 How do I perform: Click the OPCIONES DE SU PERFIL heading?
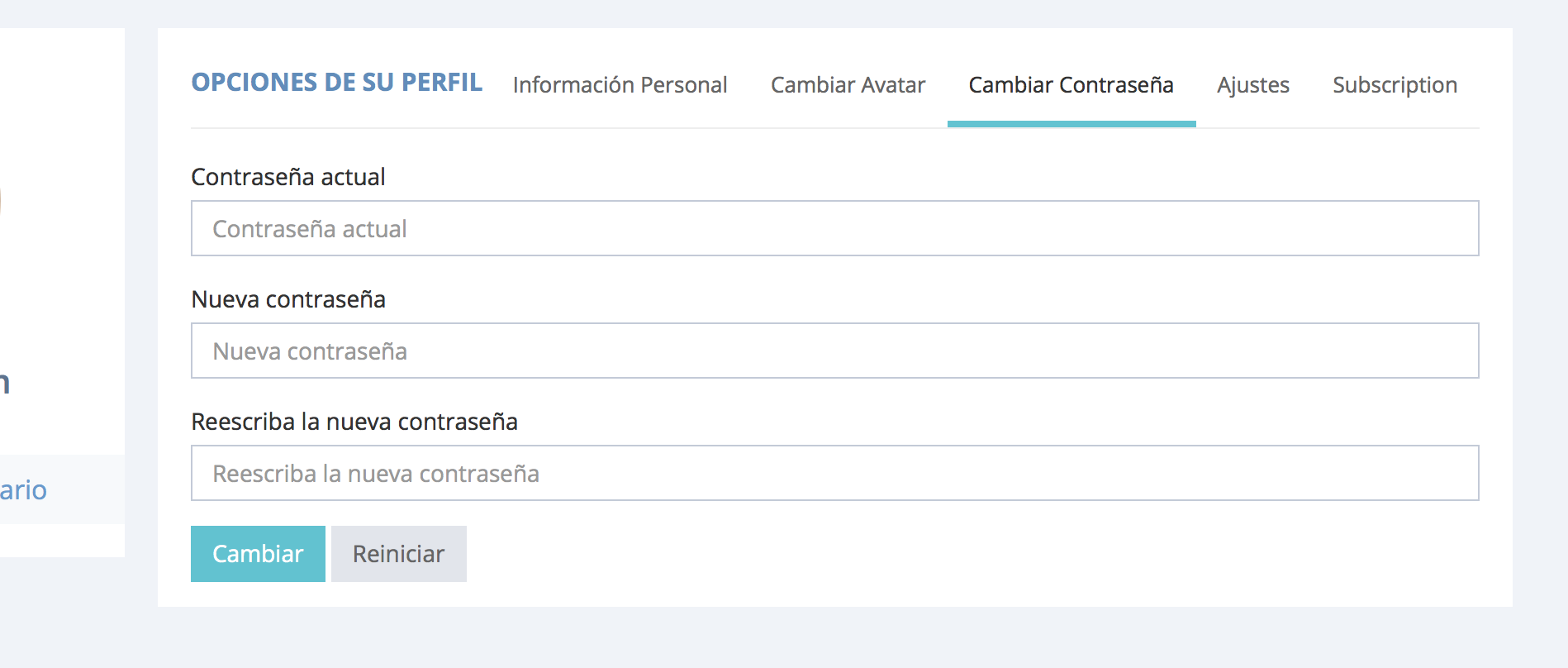click(336, 83)
